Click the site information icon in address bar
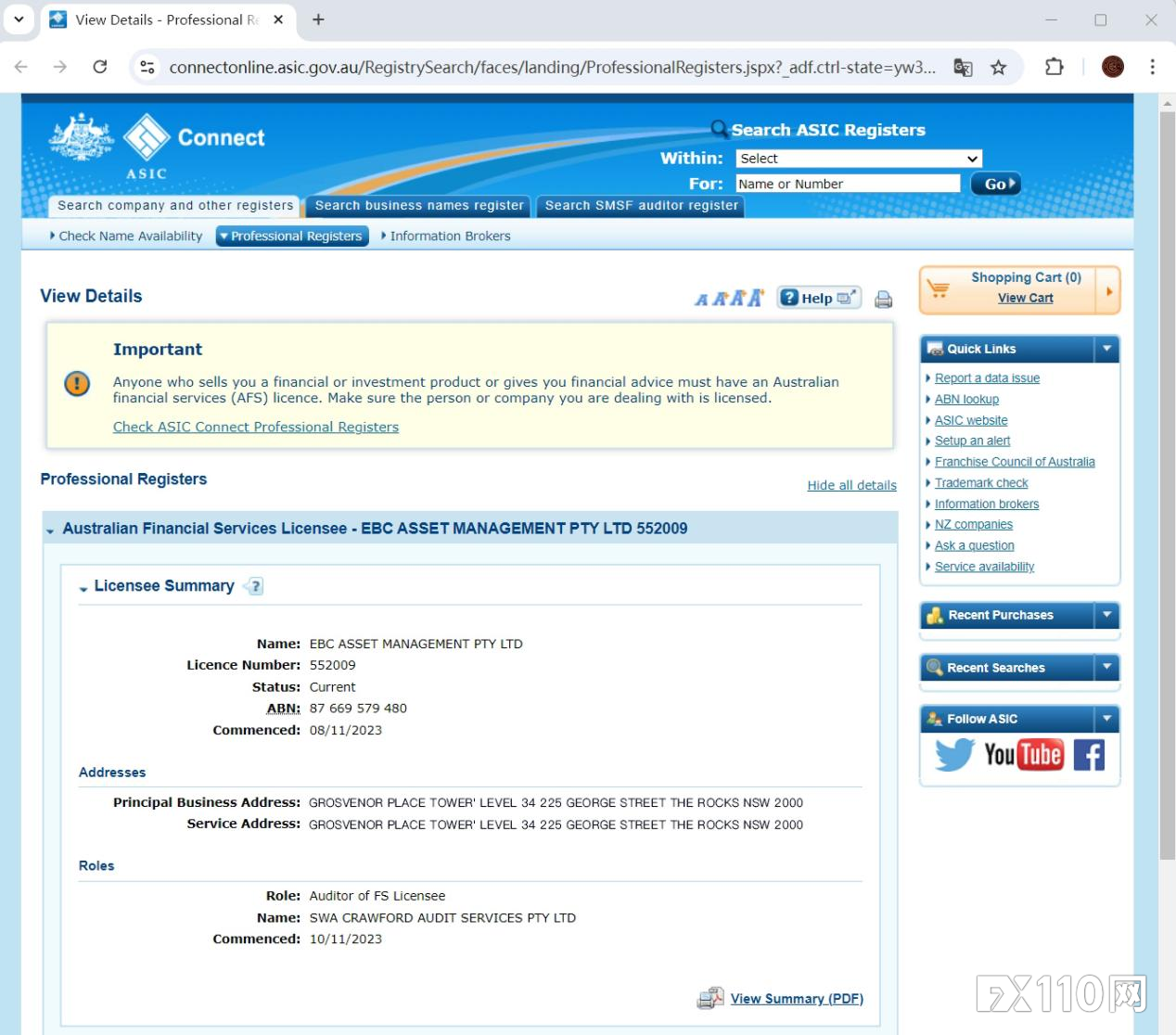The image size is (1176, 1035). [147, 67]
